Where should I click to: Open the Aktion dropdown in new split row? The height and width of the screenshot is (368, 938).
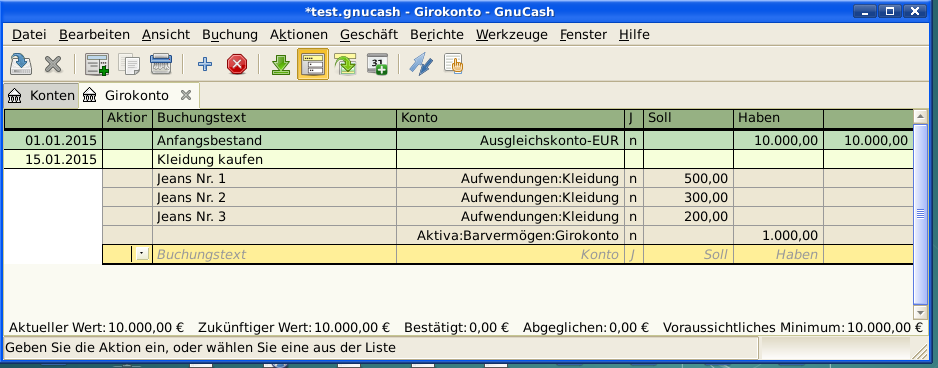pyautogui.click(x=142, y=254)
